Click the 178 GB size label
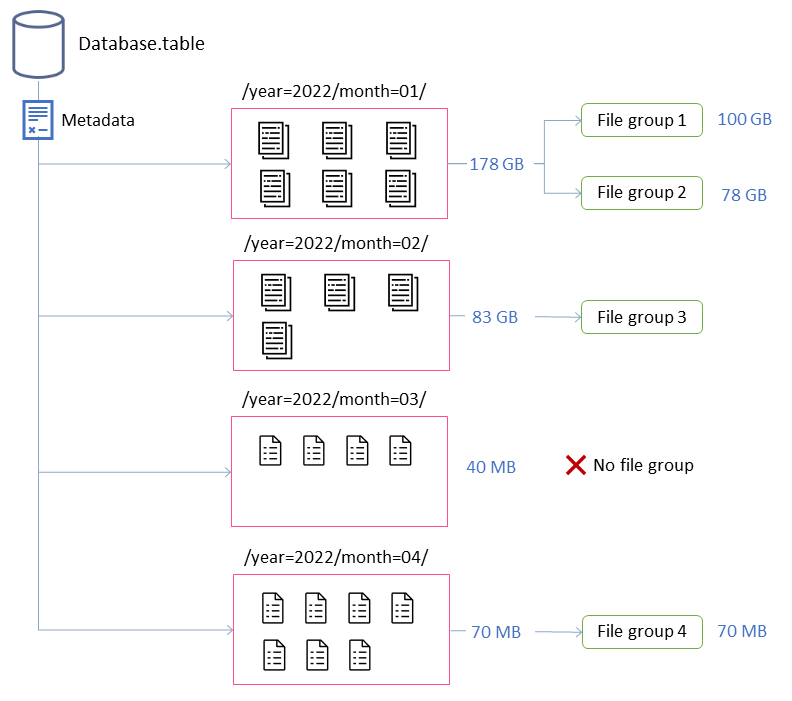This screenshot has height=701, width=792. click(497, 164)
